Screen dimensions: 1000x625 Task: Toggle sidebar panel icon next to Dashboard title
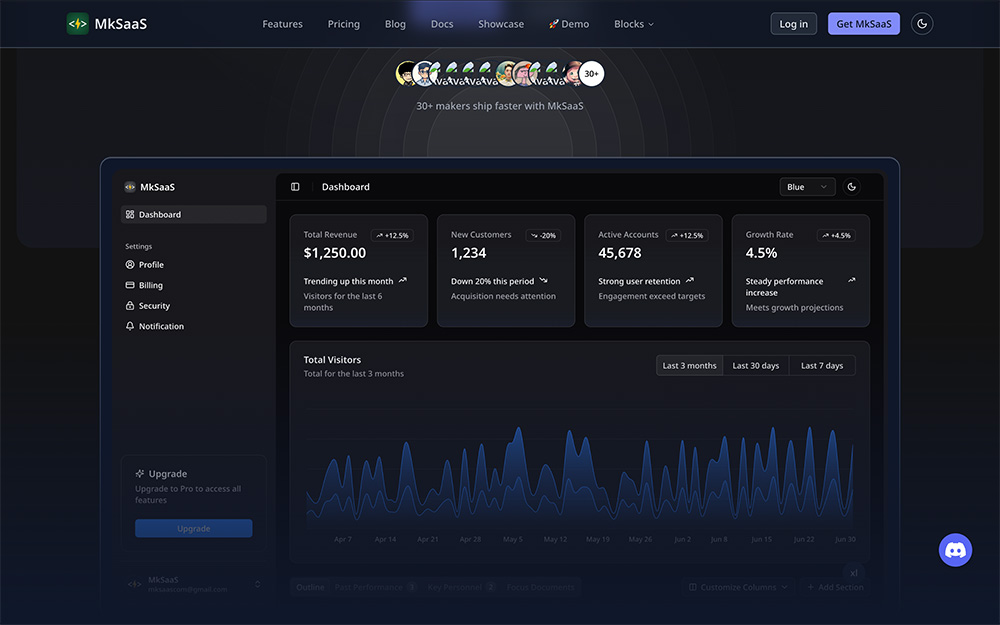(295, 187)
